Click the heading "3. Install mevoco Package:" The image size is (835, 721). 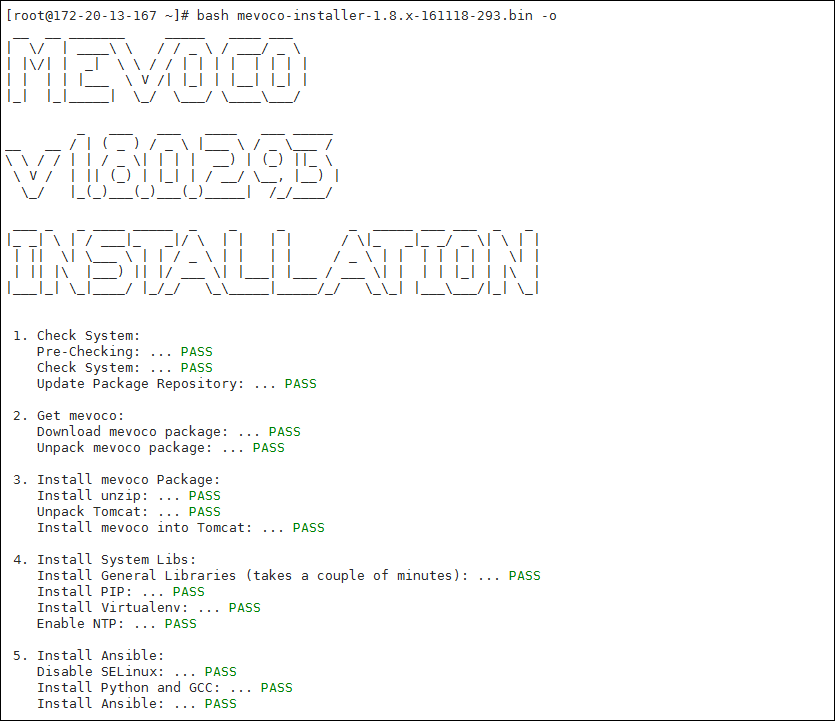[x=117, y=479]
